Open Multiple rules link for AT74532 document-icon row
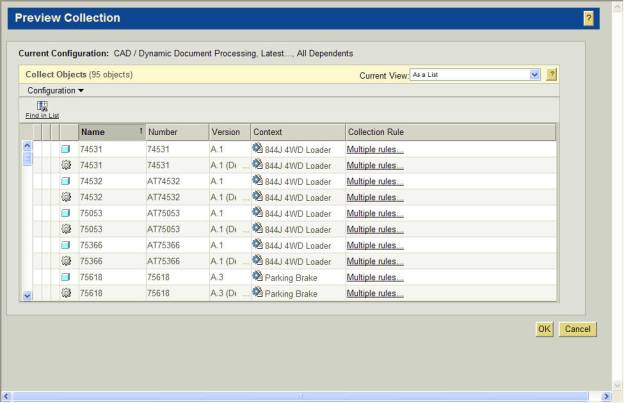Viewport: 624px width, 403px height. 375,181
